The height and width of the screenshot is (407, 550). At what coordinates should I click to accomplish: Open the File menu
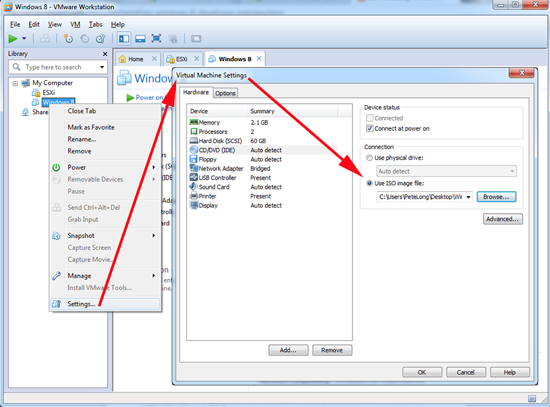coord(15,24)
